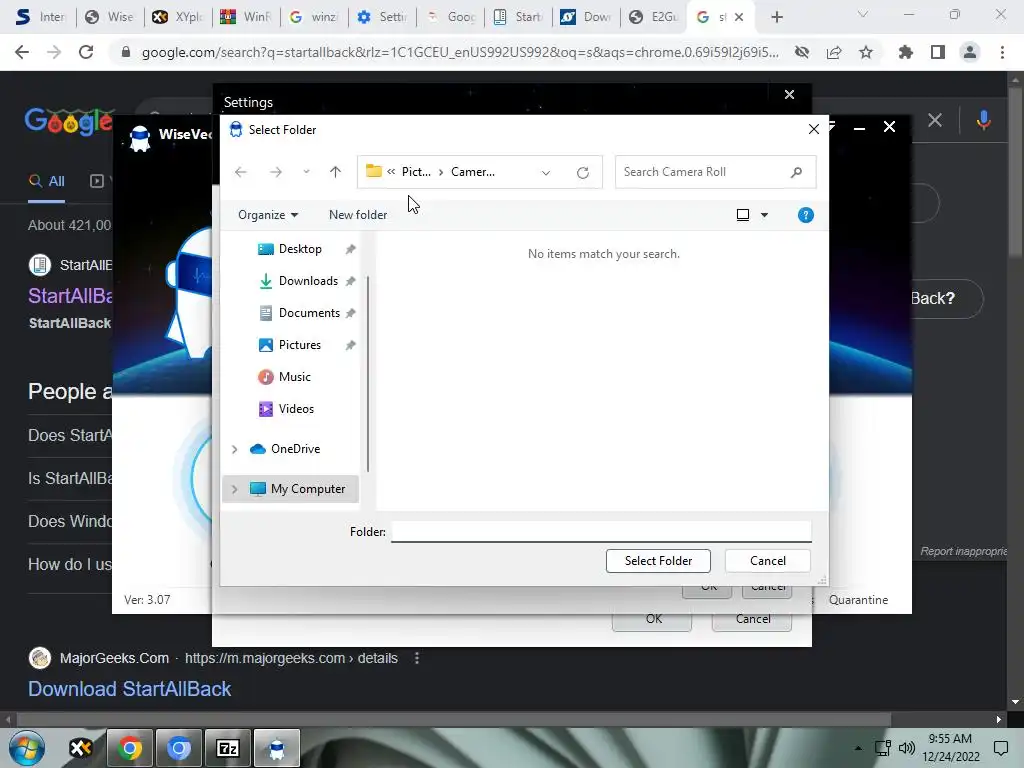Open Chrome profile avatar
1024x768 pixels.
(970, 52)
